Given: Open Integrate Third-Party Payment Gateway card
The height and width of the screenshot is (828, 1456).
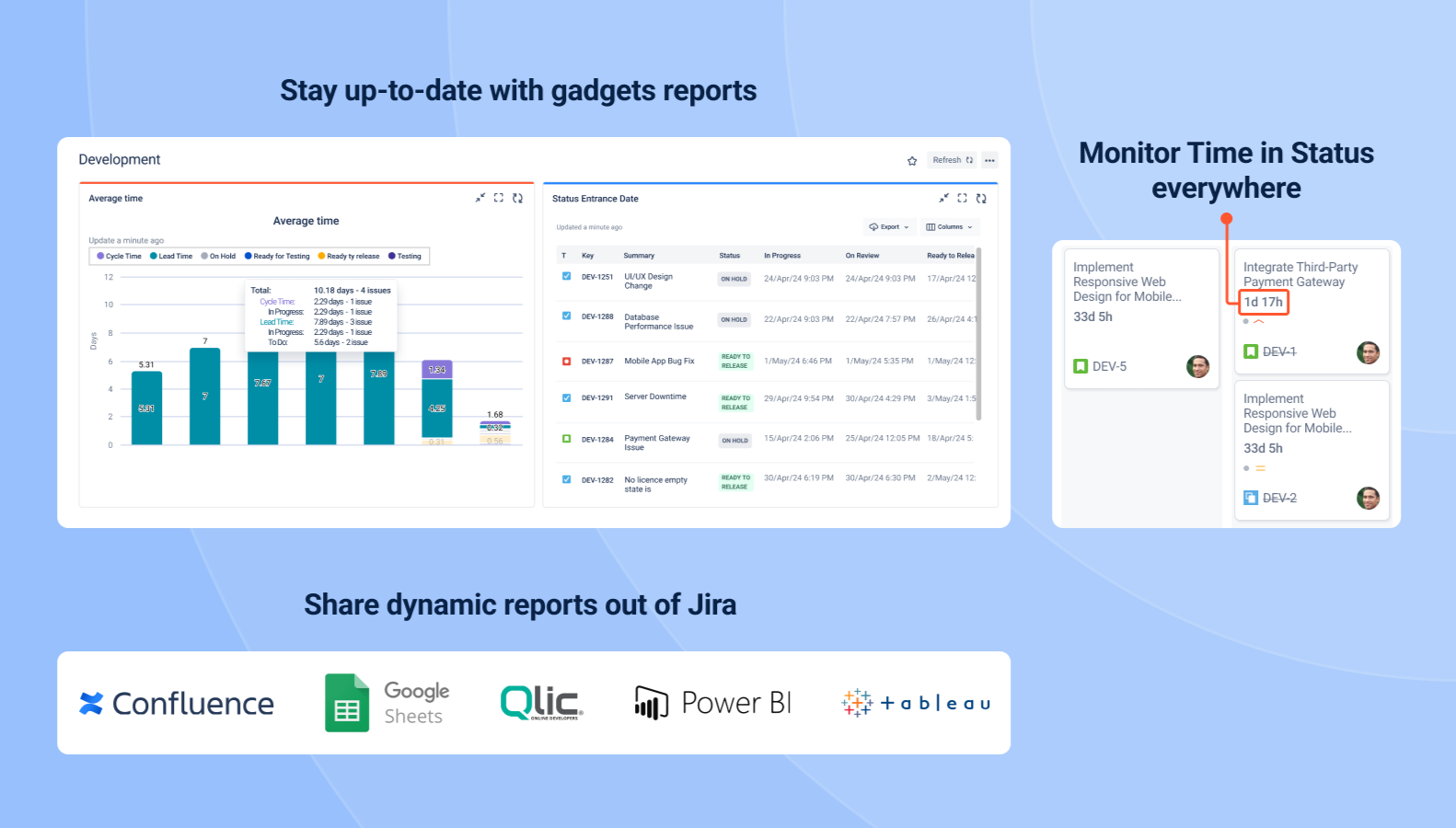Looking at the screenshot, I should pyautogui.click(x=1312, y=311).
